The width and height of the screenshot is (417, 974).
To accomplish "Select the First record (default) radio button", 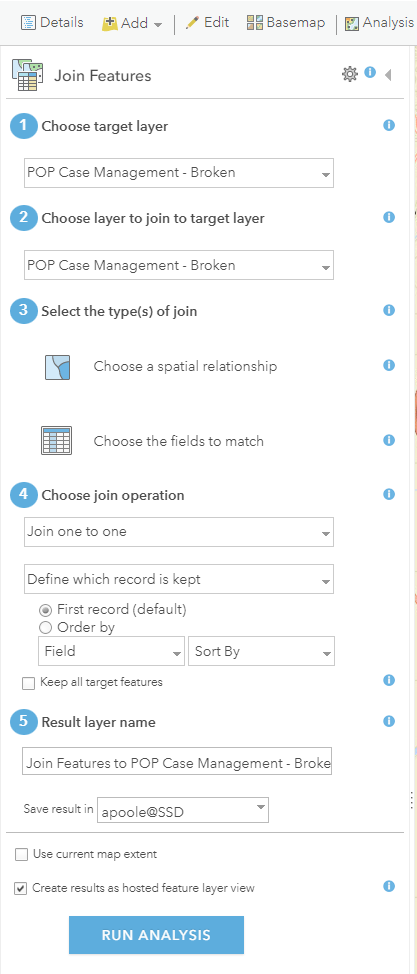I will [45, 610].
